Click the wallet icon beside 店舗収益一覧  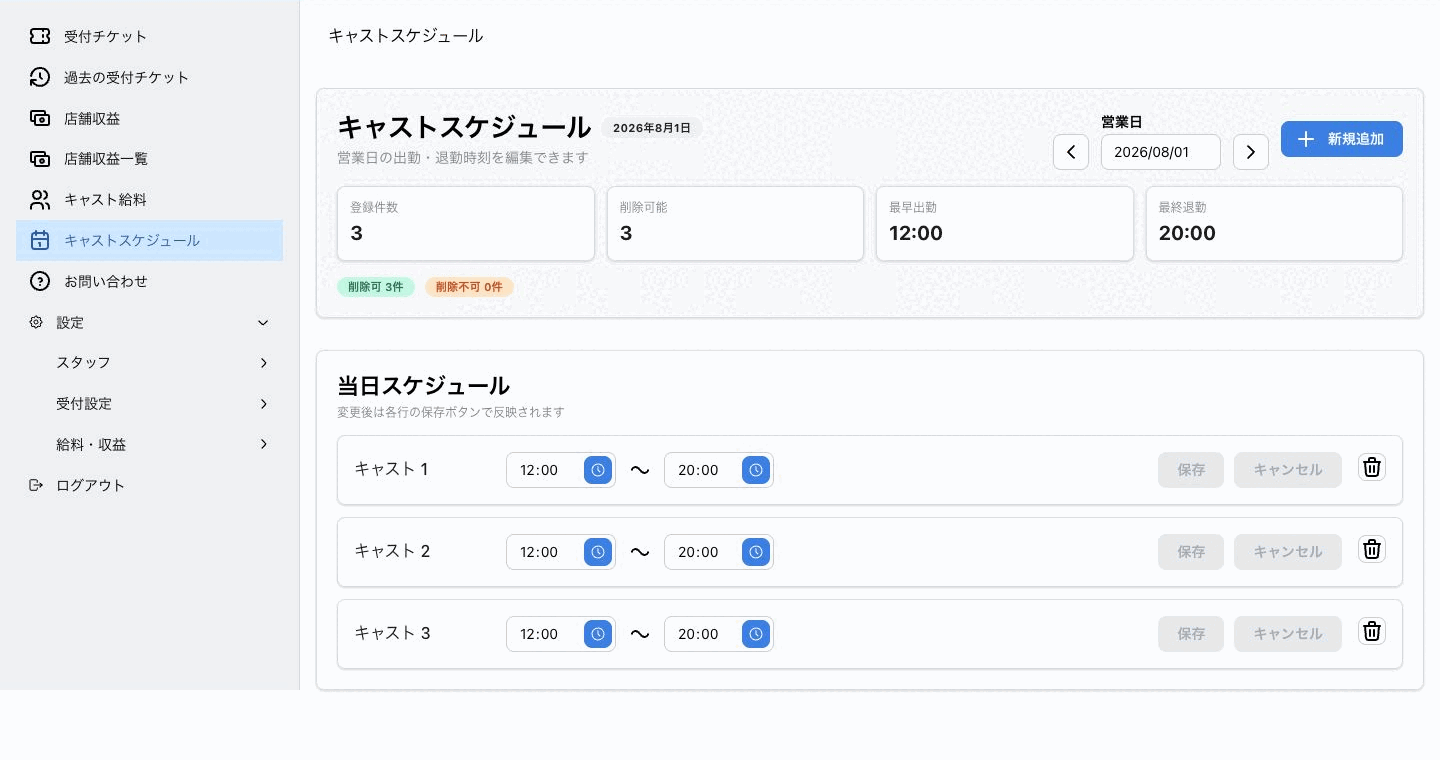click(40, 159)
